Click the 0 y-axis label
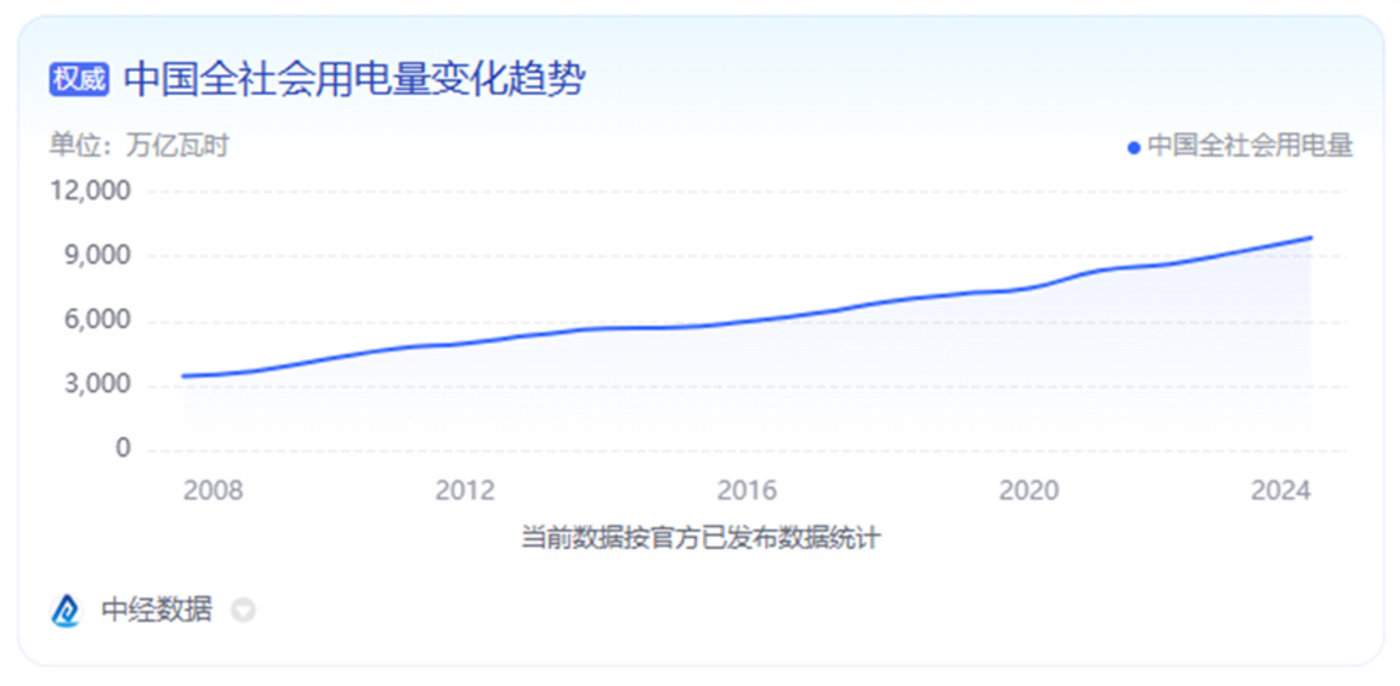Screen dimensions: 1400x686 click(x=123, y=449)
